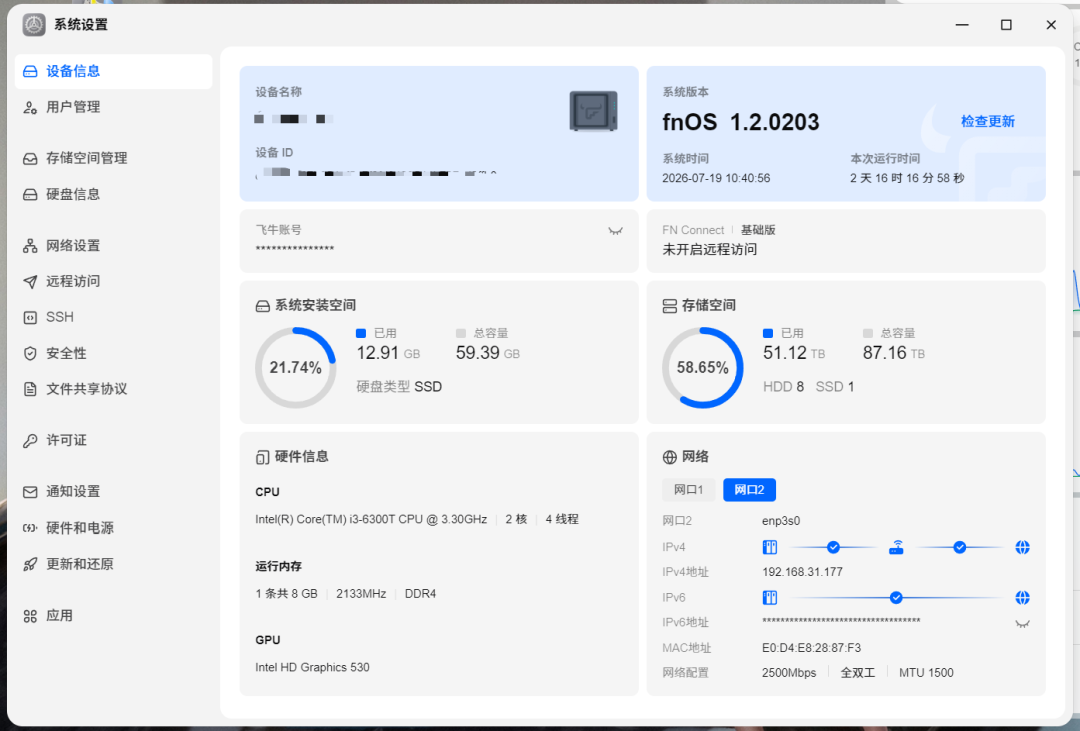1080x731 pixels.
Task: Click the NAS device image thumbnail
Action: pos(593,111)
